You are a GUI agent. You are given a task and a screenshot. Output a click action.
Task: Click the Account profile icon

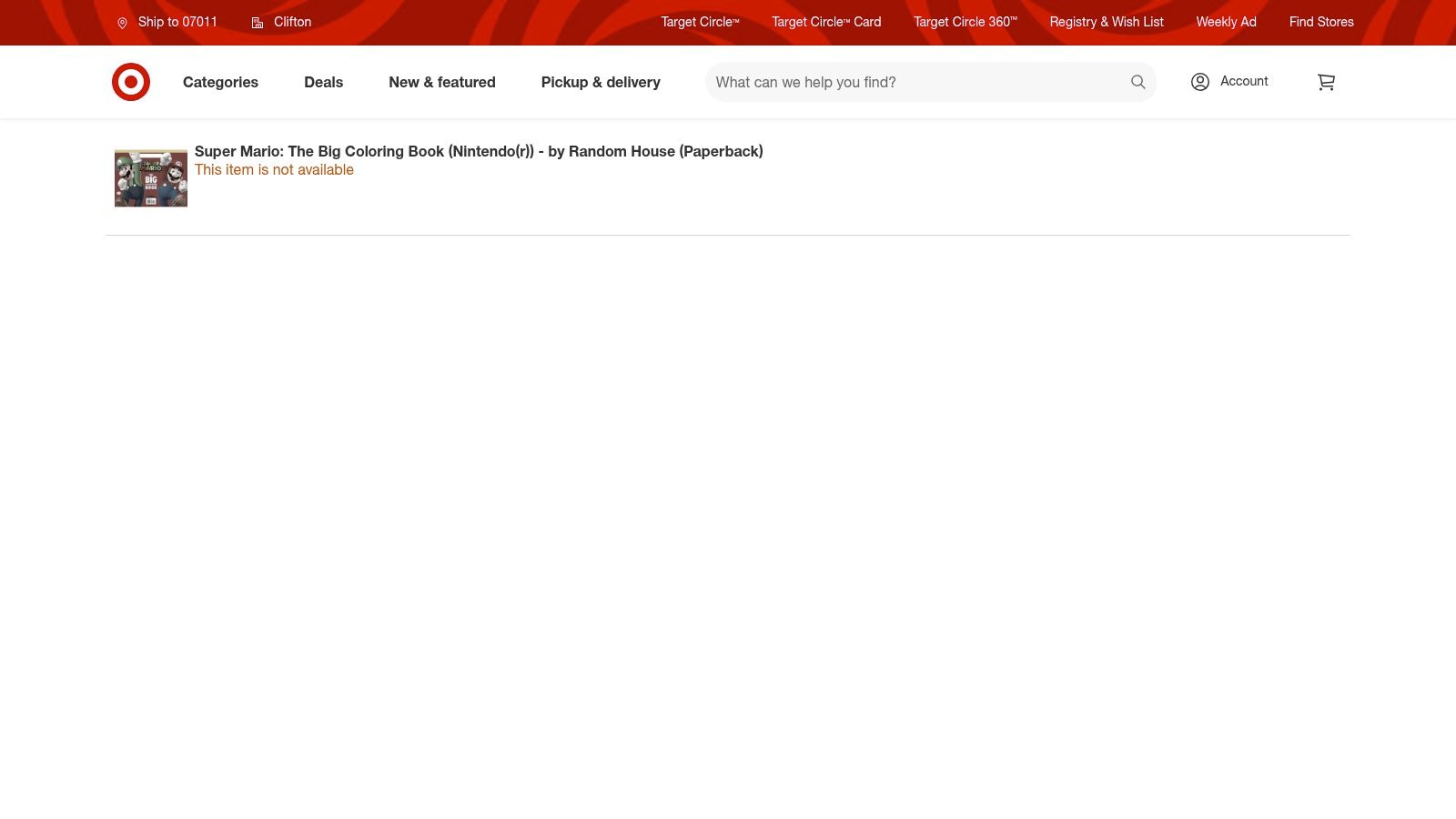click(x=1200, y=82)
